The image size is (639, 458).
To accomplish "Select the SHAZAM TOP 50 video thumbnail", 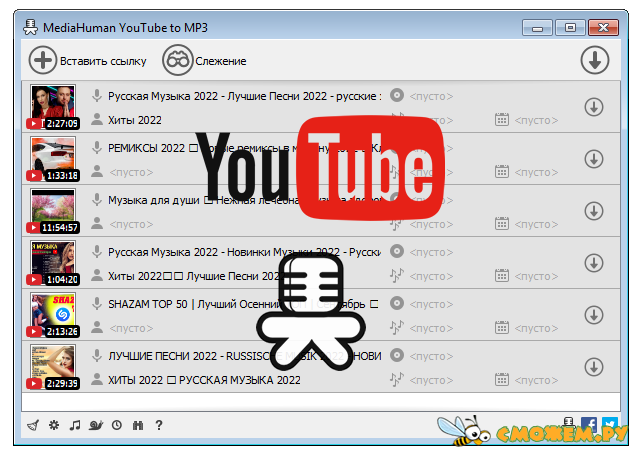I will click(x=52, y=315).
